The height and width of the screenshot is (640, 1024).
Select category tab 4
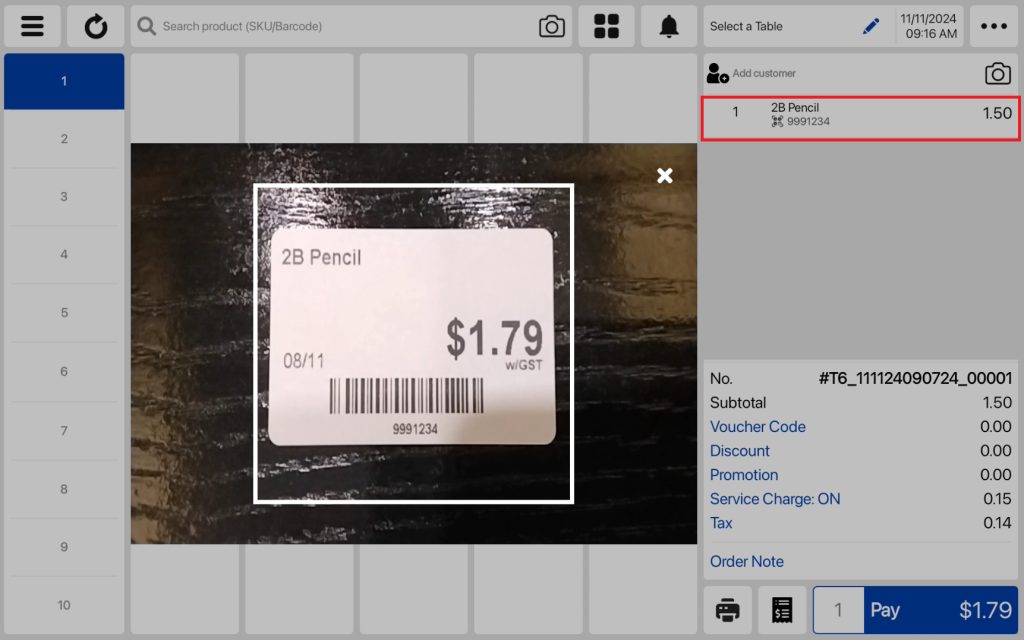point(64,255)
